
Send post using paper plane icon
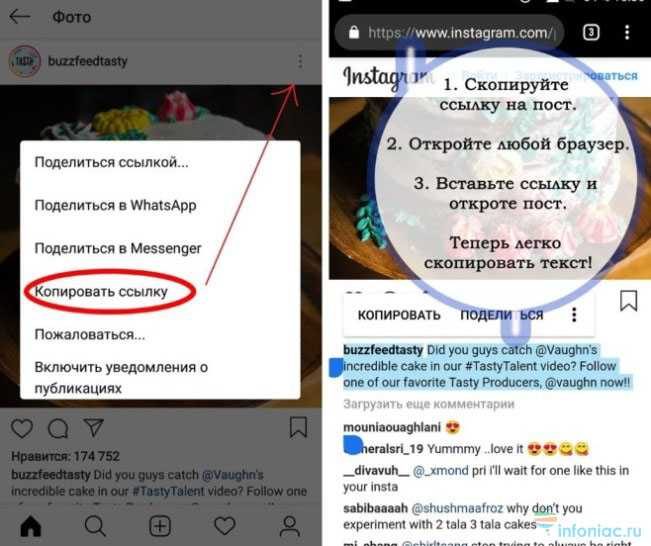[93, 427]
